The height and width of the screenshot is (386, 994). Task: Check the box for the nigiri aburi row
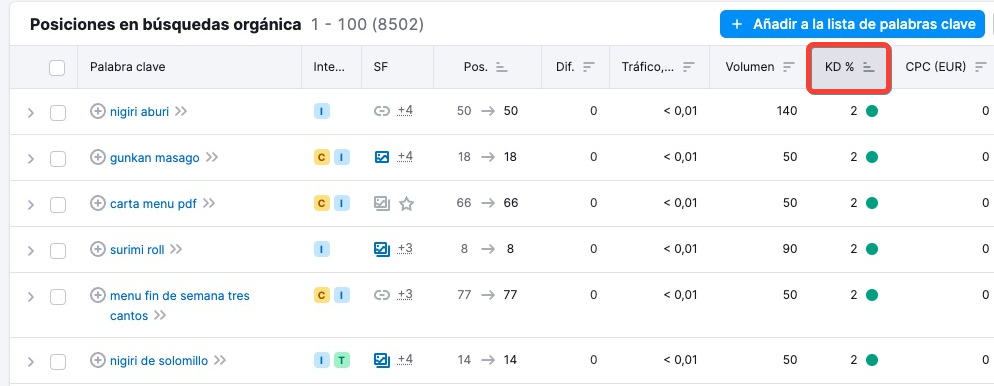tap(58, 113)
